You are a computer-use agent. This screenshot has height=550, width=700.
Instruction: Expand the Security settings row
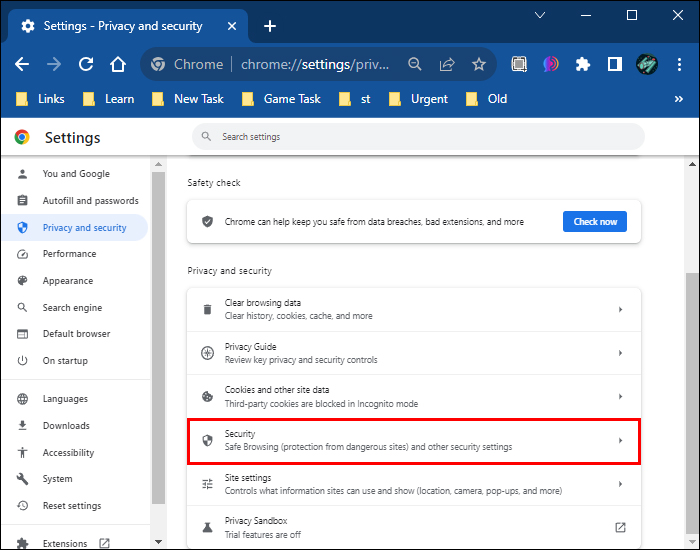pos(413,441)
